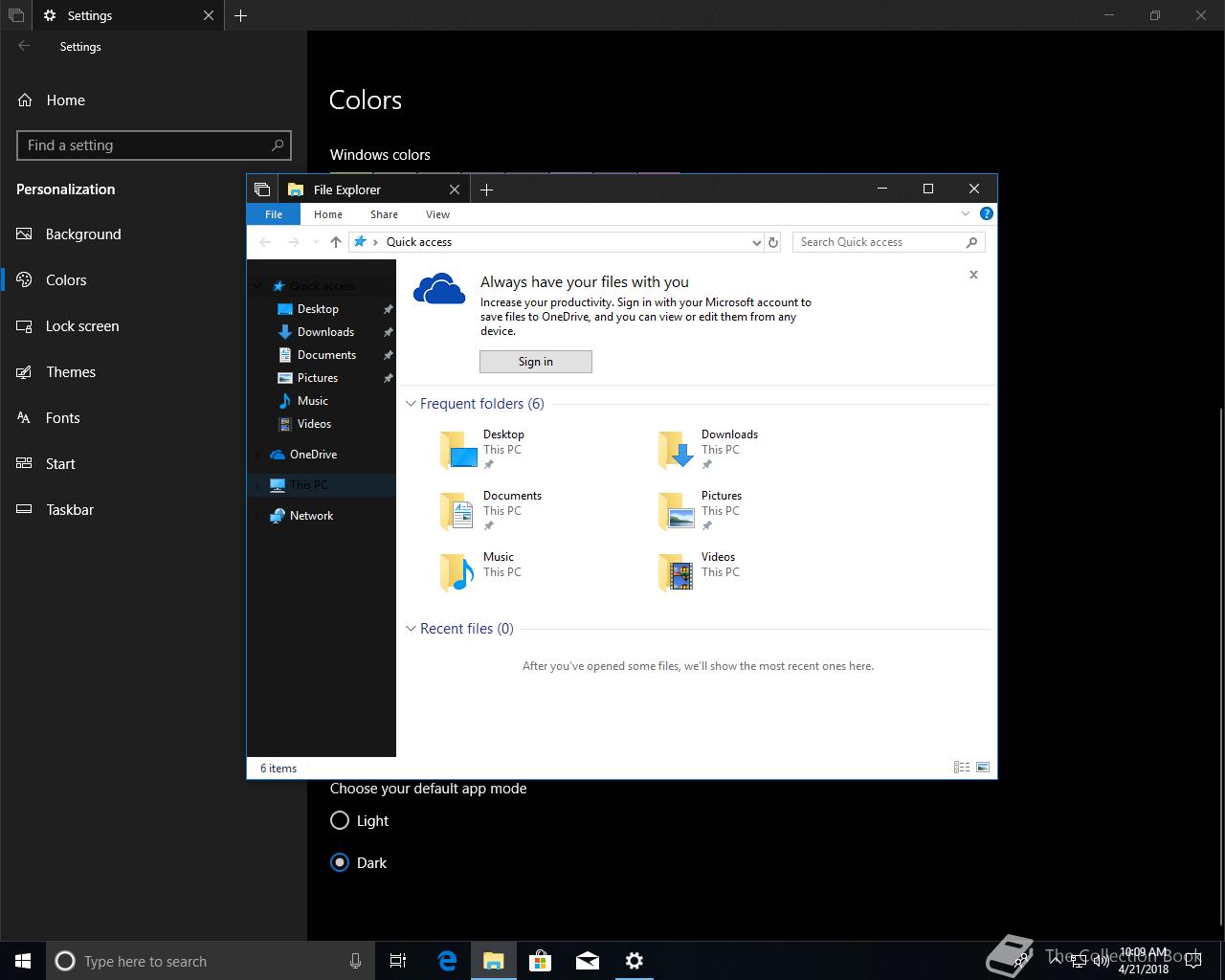Collapse the Recent files section
Screen dimensions: 1225x980
click(x=412, y=629)
